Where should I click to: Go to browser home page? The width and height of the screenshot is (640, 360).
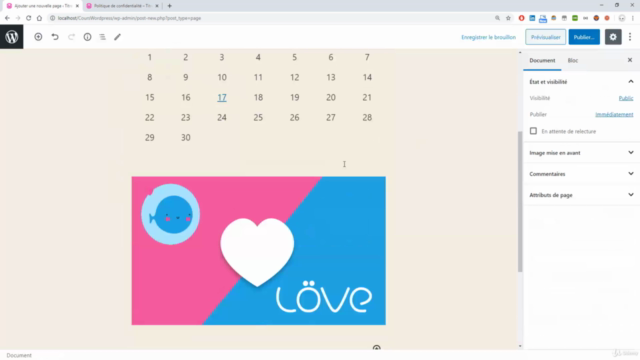coord(39,18)
